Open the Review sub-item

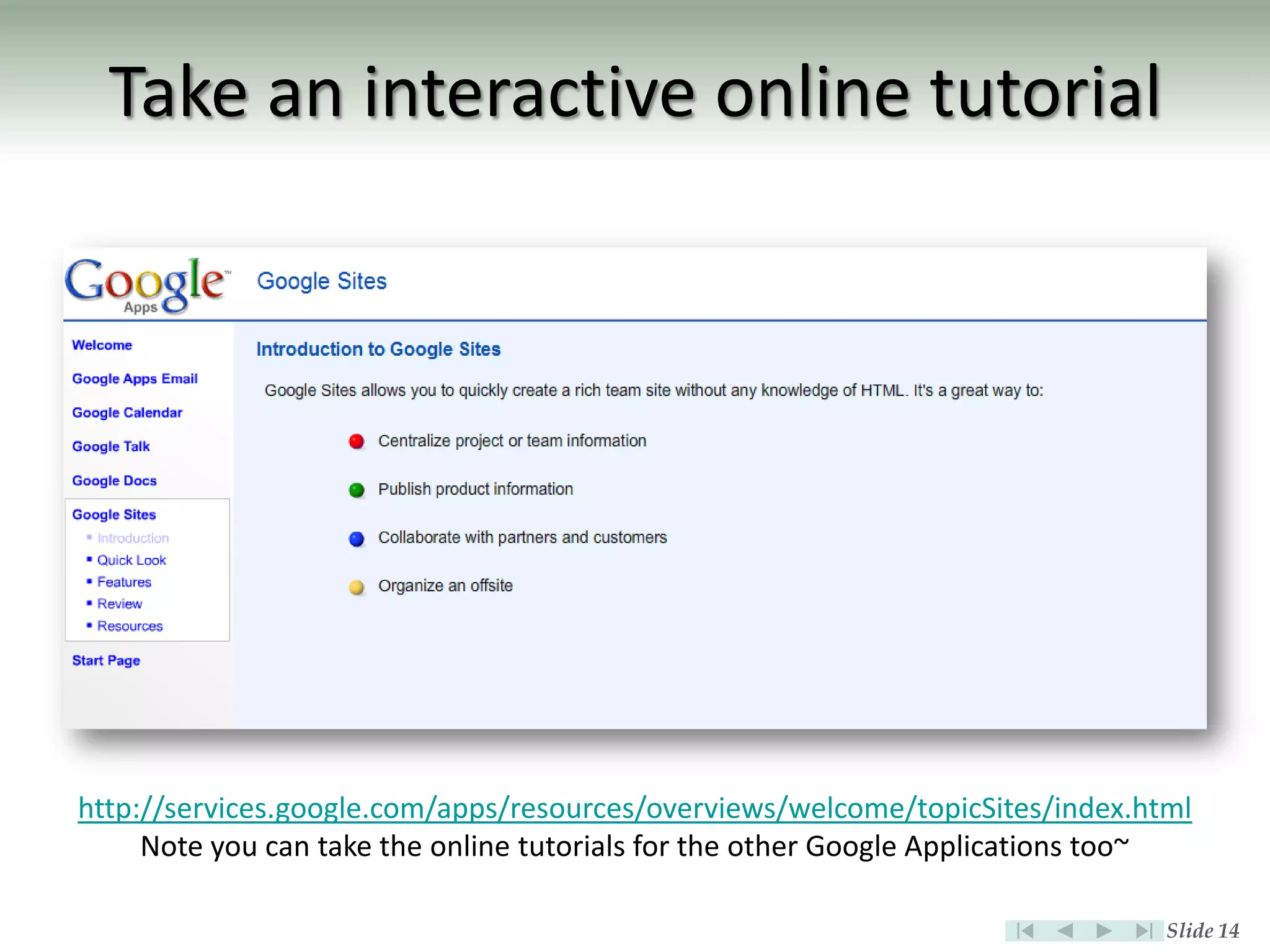(120, 604)
